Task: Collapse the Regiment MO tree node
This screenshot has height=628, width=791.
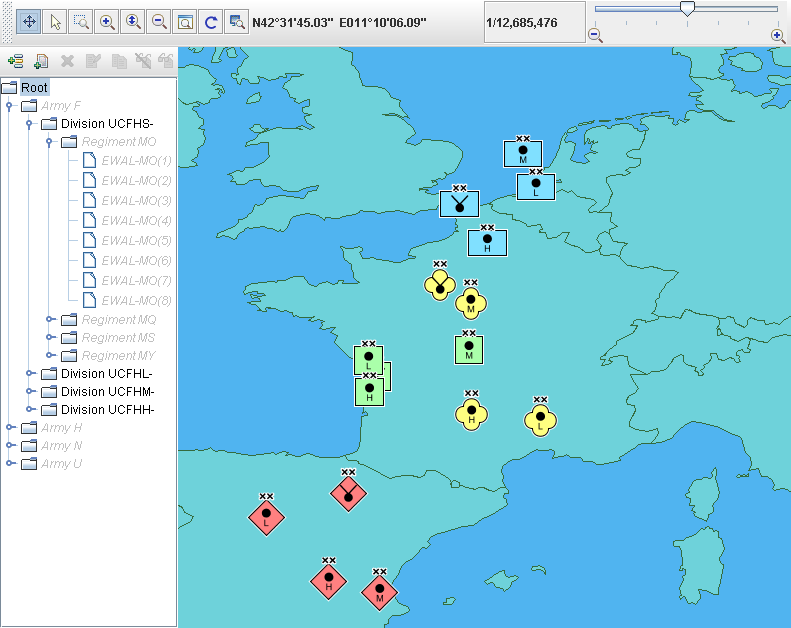Action: (x=50, y=142)
